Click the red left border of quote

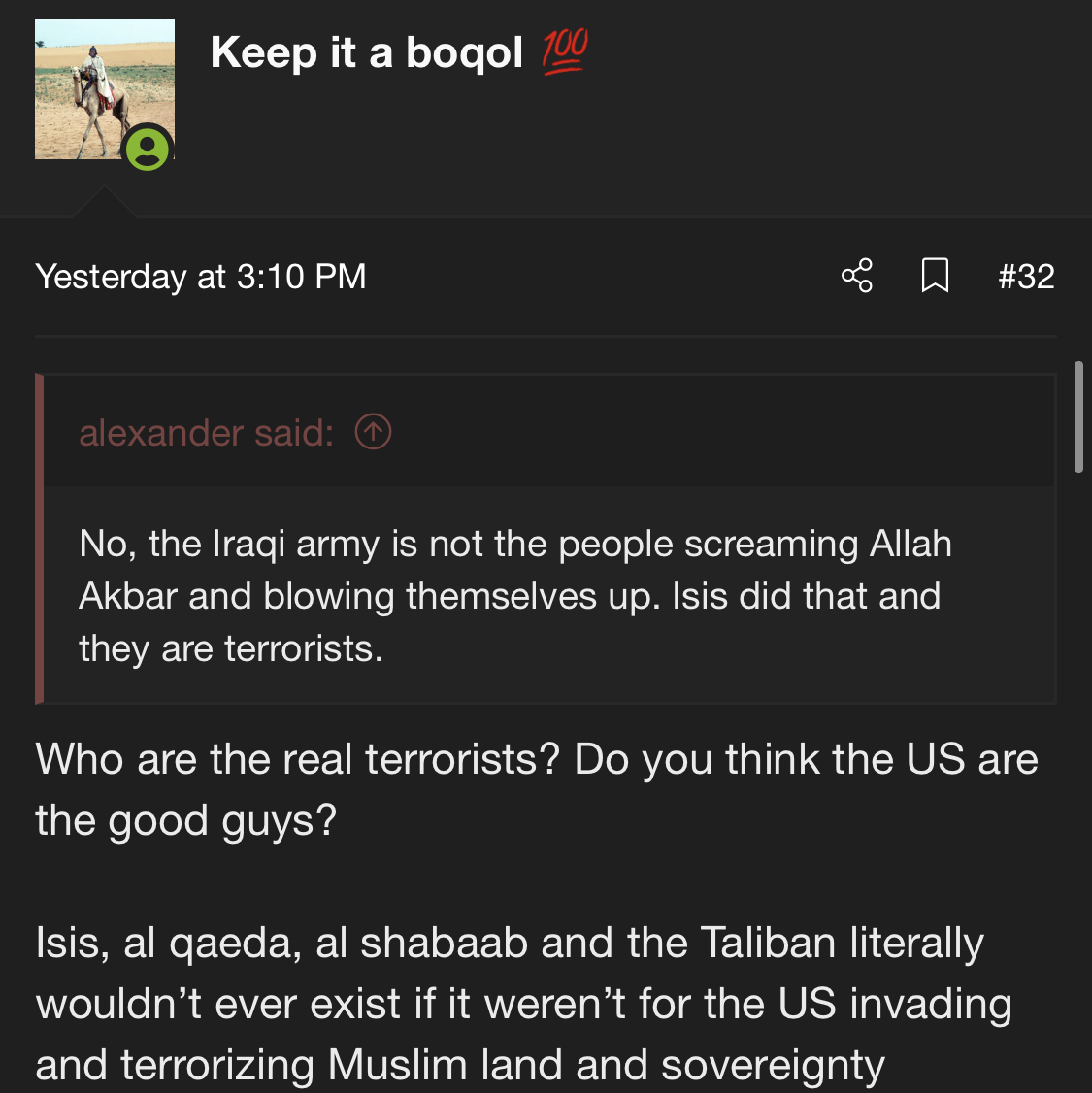coord(40,539)
